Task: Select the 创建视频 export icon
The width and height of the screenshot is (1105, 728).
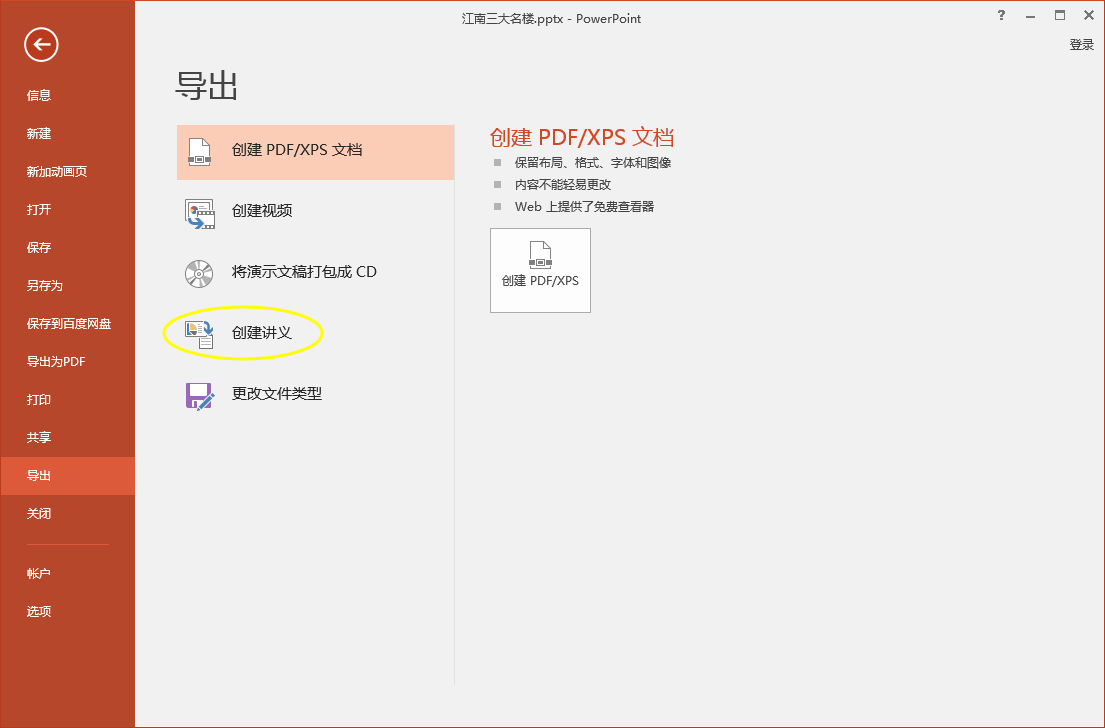Action: [x=199, y=212]
